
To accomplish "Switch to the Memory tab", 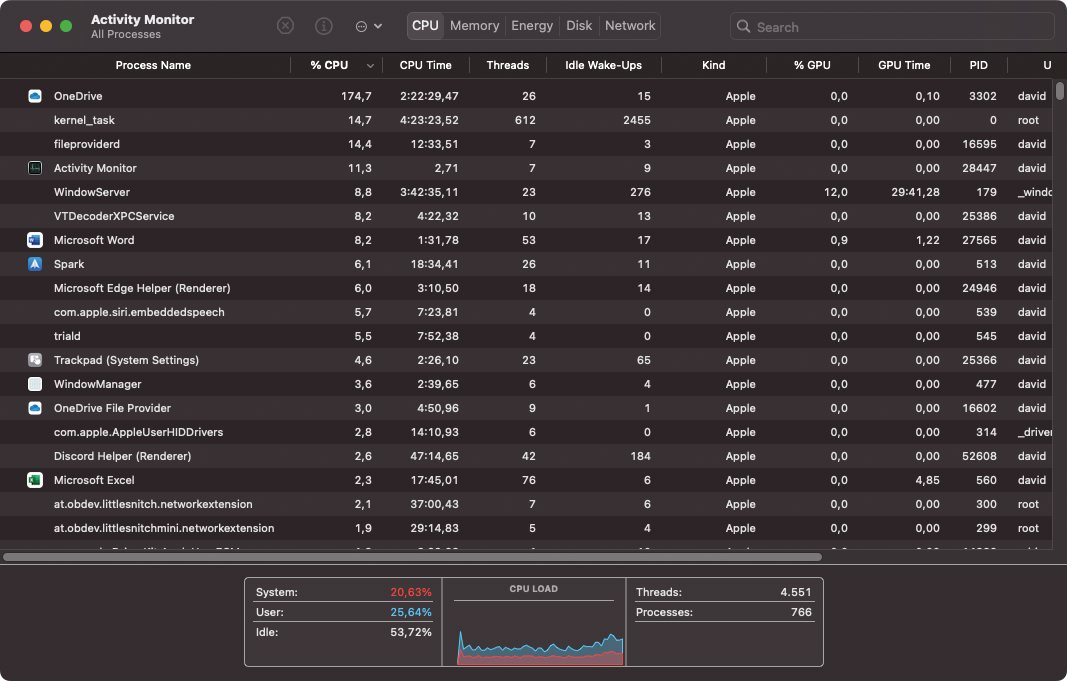I will click(x=474, y=26).
